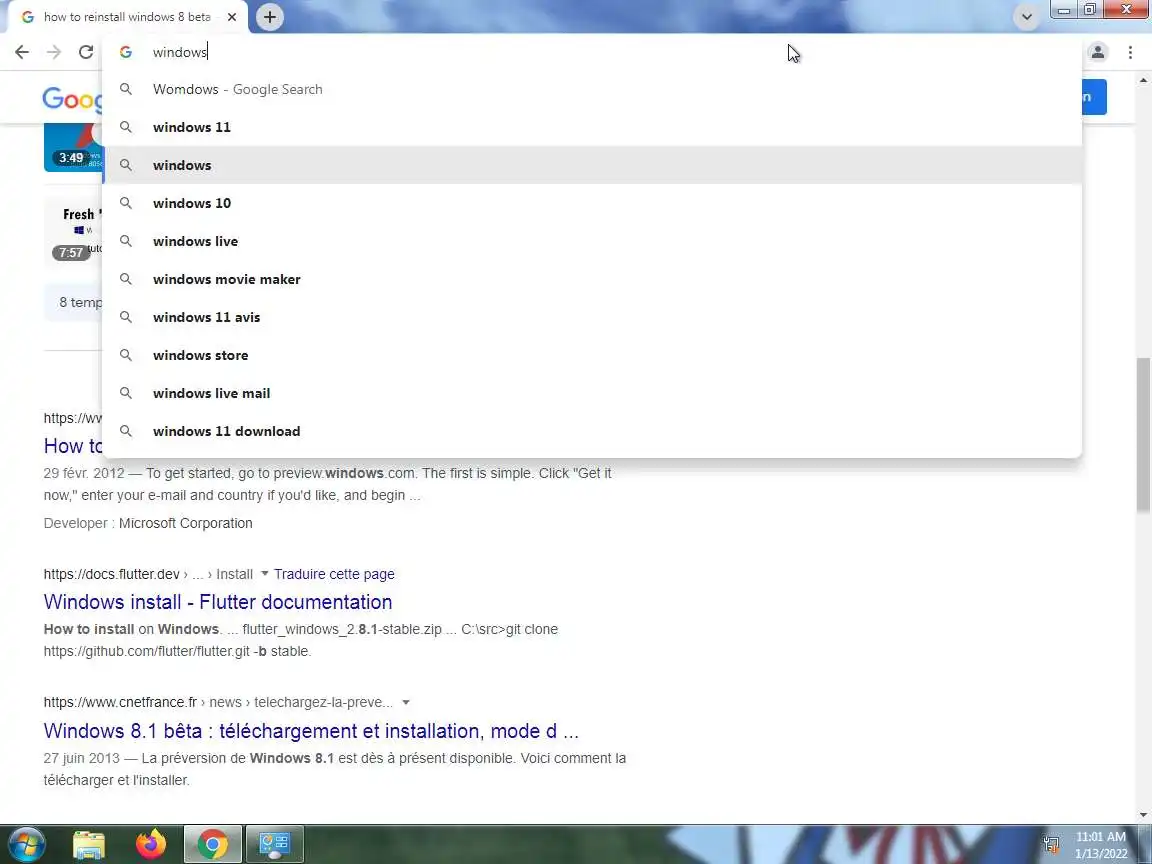
Task: Choose the 'windows live' suggestion
Action: point(592,241)
